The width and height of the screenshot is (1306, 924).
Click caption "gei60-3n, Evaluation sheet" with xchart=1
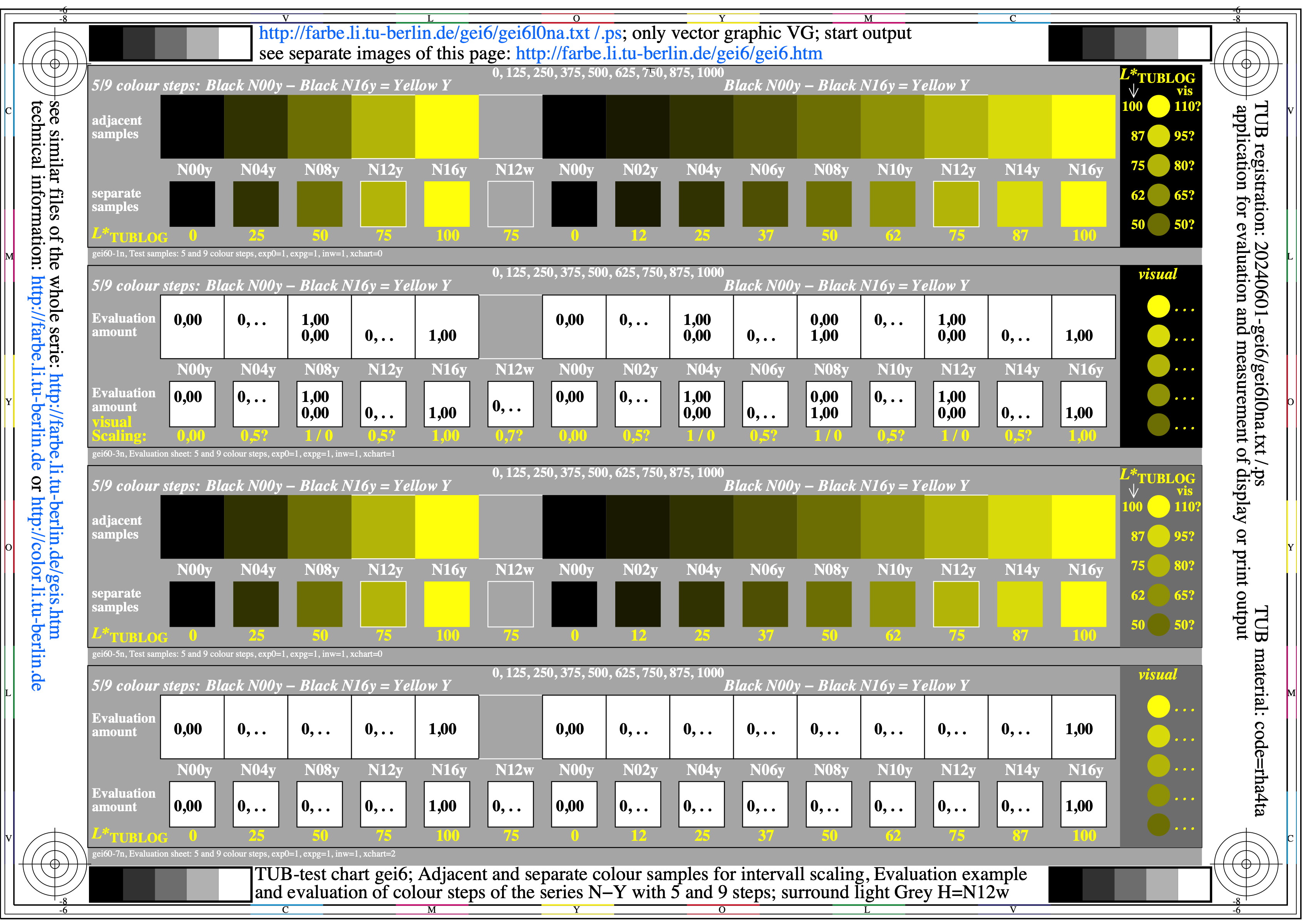[244, 454]
